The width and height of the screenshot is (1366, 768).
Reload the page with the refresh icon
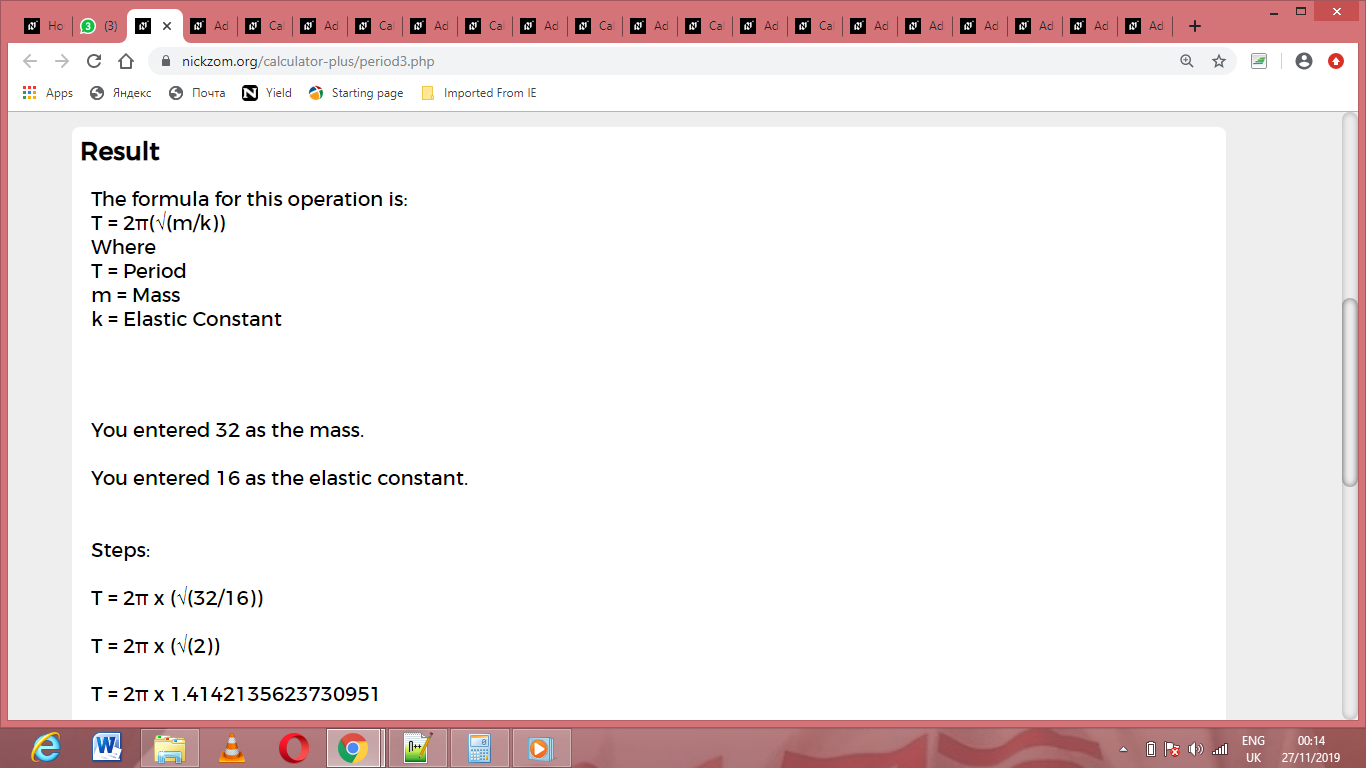94,61
